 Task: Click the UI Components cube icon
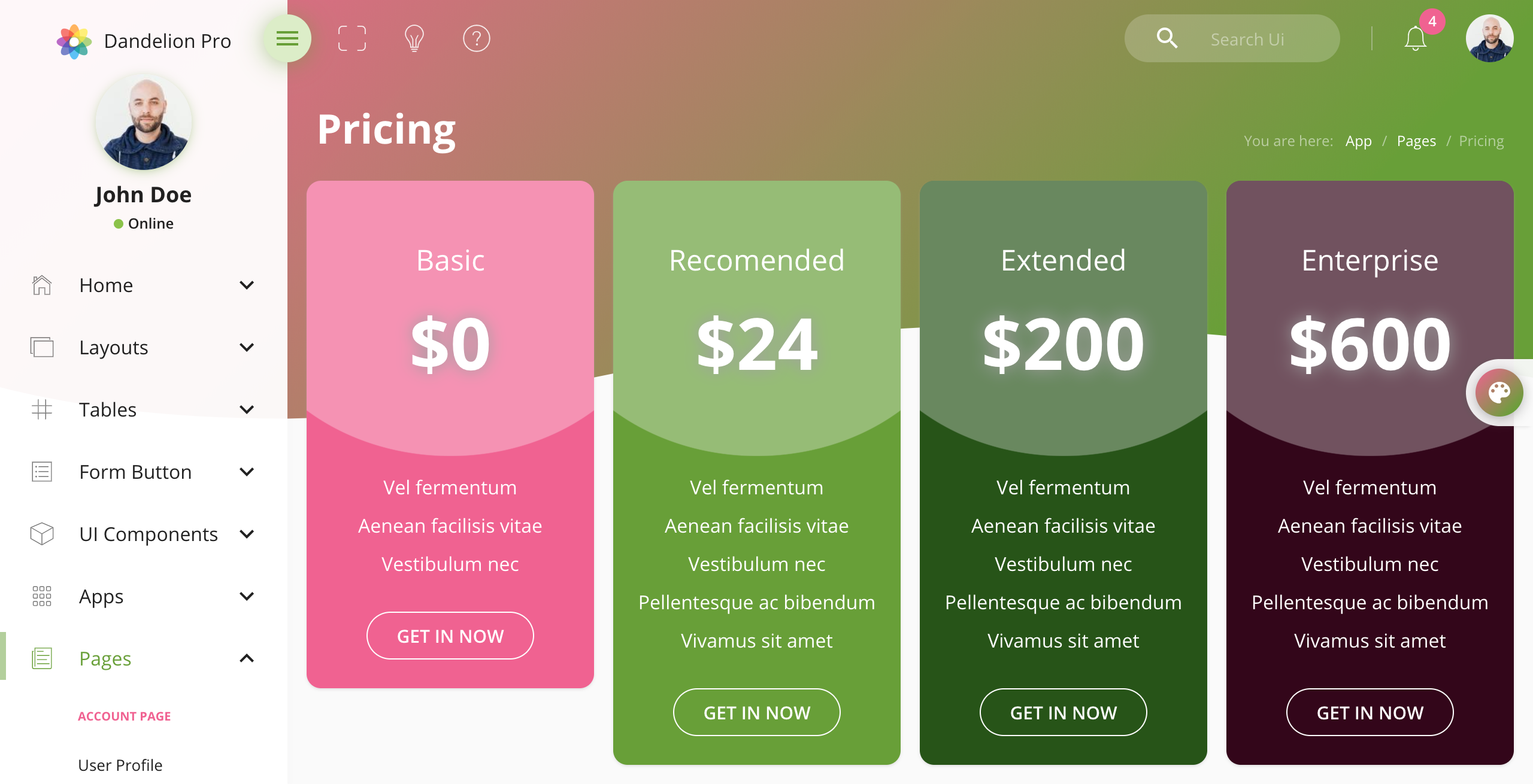coord(42,534)
